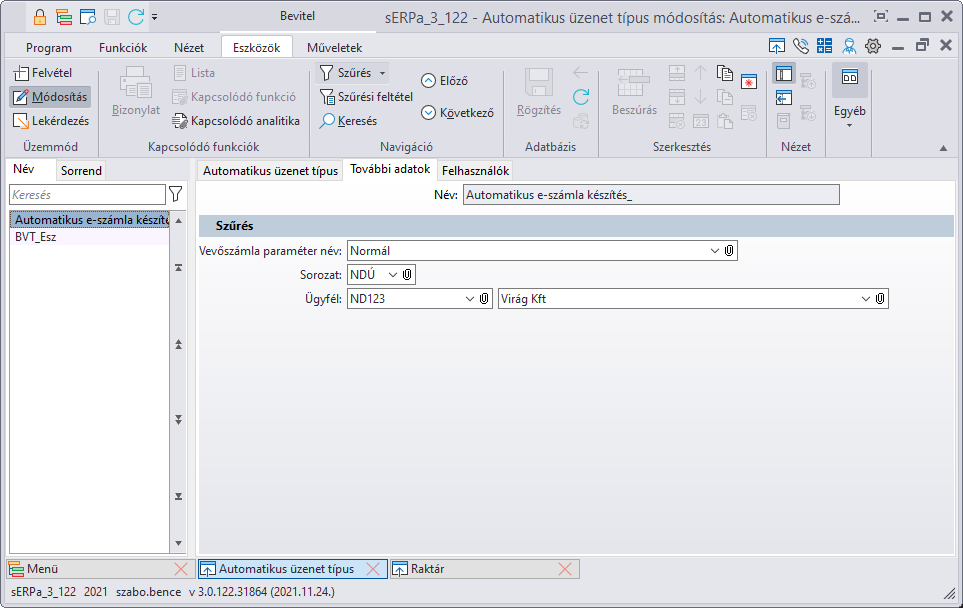Enable Lekérdezés mode
The height and width of the screenshot is (608, 963).
pyautogui.click(x=50, y=121)
